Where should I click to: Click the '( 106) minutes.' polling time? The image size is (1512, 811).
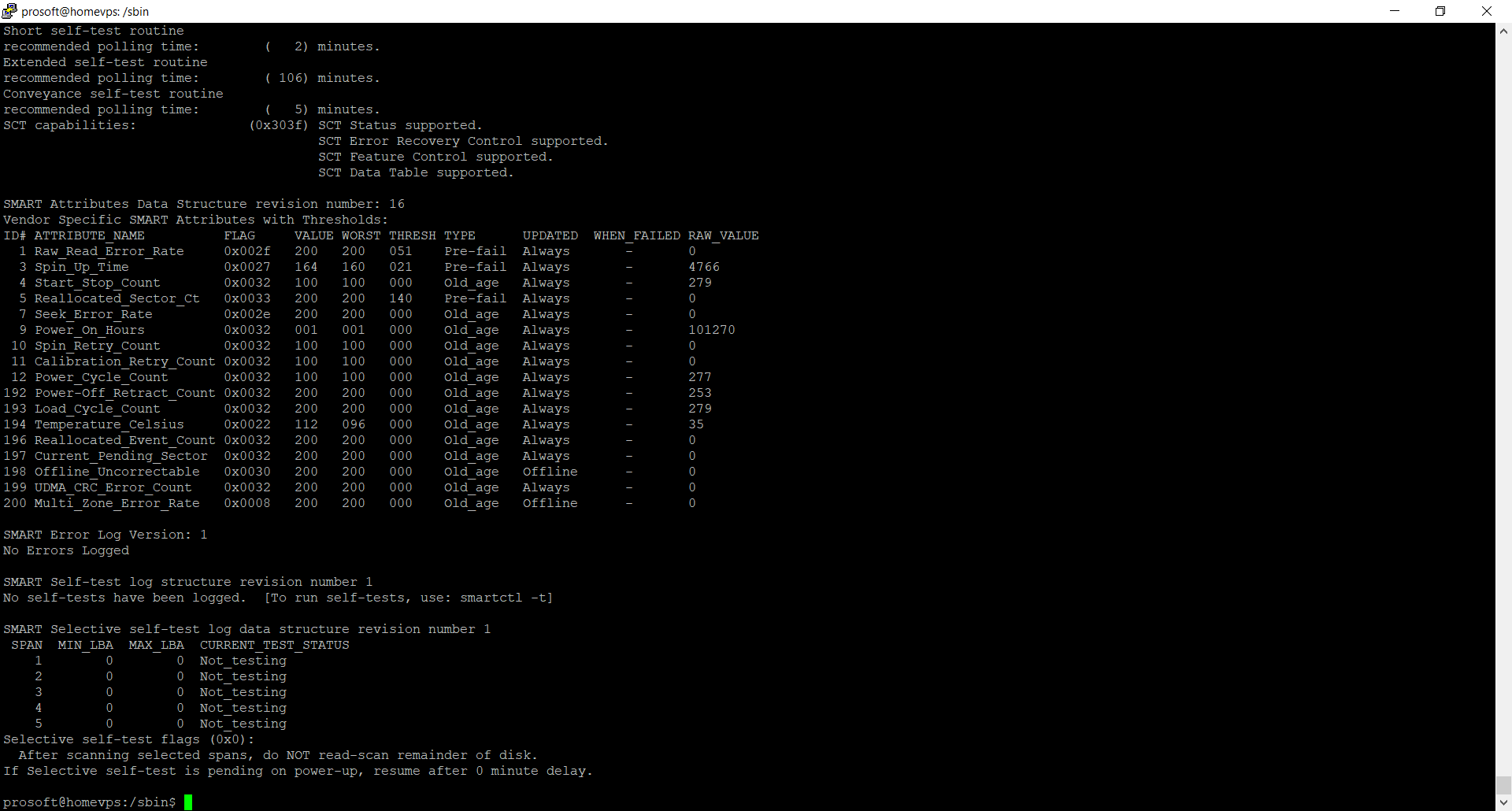click(322, 78)
